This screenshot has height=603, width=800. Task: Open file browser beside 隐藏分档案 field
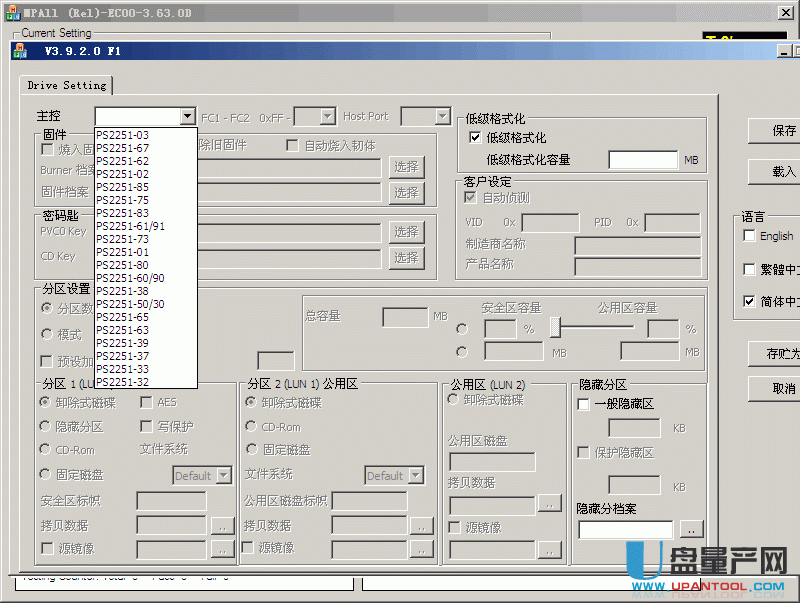[692, 529]
